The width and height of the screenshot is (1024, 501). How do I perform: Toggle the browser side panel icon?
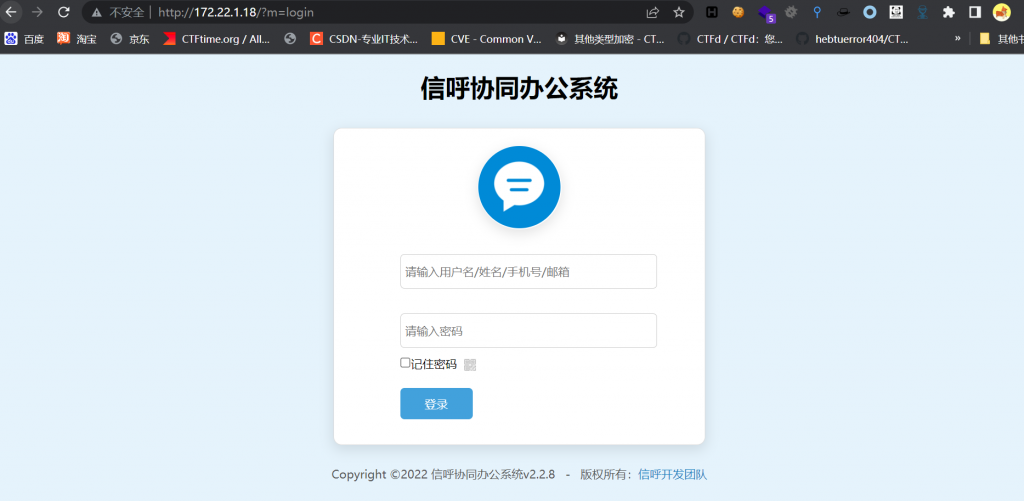click(x=974, y=13)
